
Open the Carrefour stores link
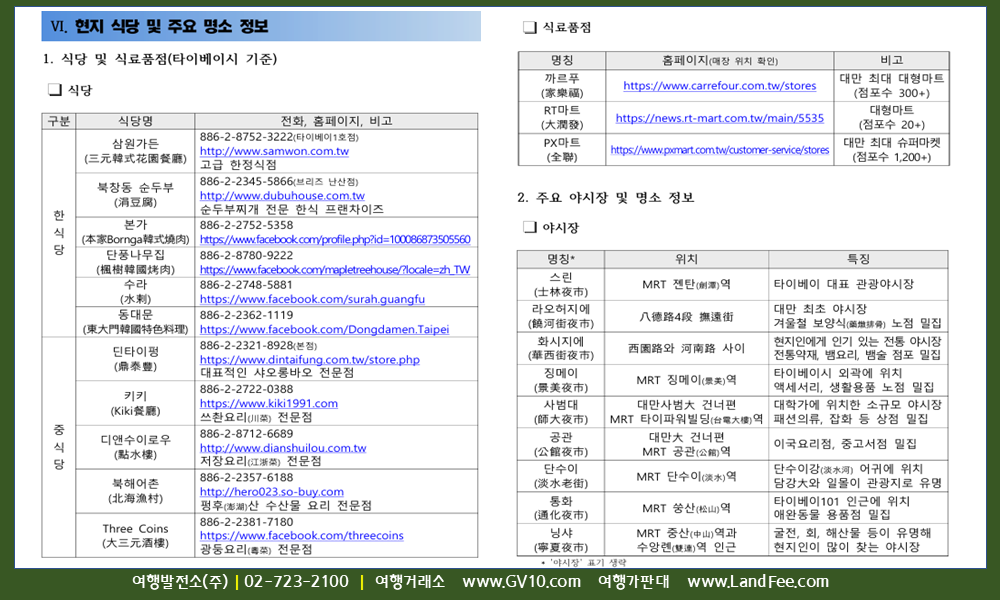[x=719, y=86]
